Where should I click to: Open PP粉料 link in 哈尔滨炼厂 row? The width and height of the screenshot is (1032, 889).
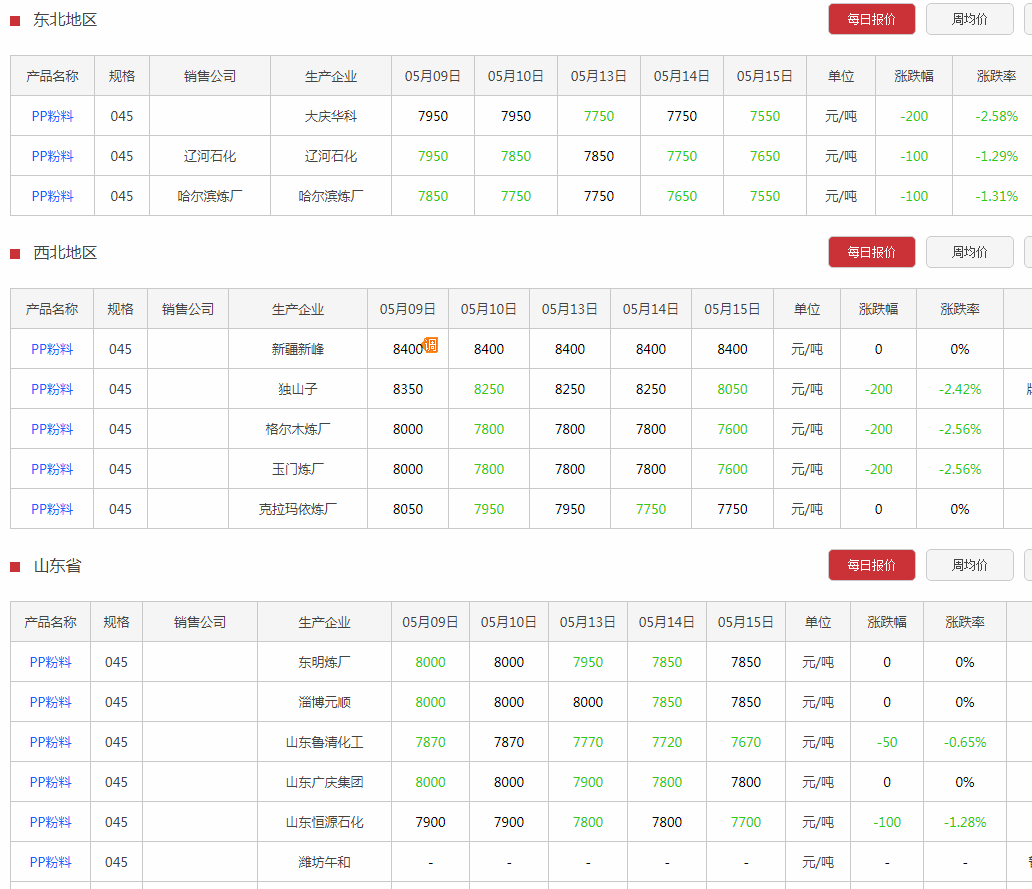coord(53,197)
